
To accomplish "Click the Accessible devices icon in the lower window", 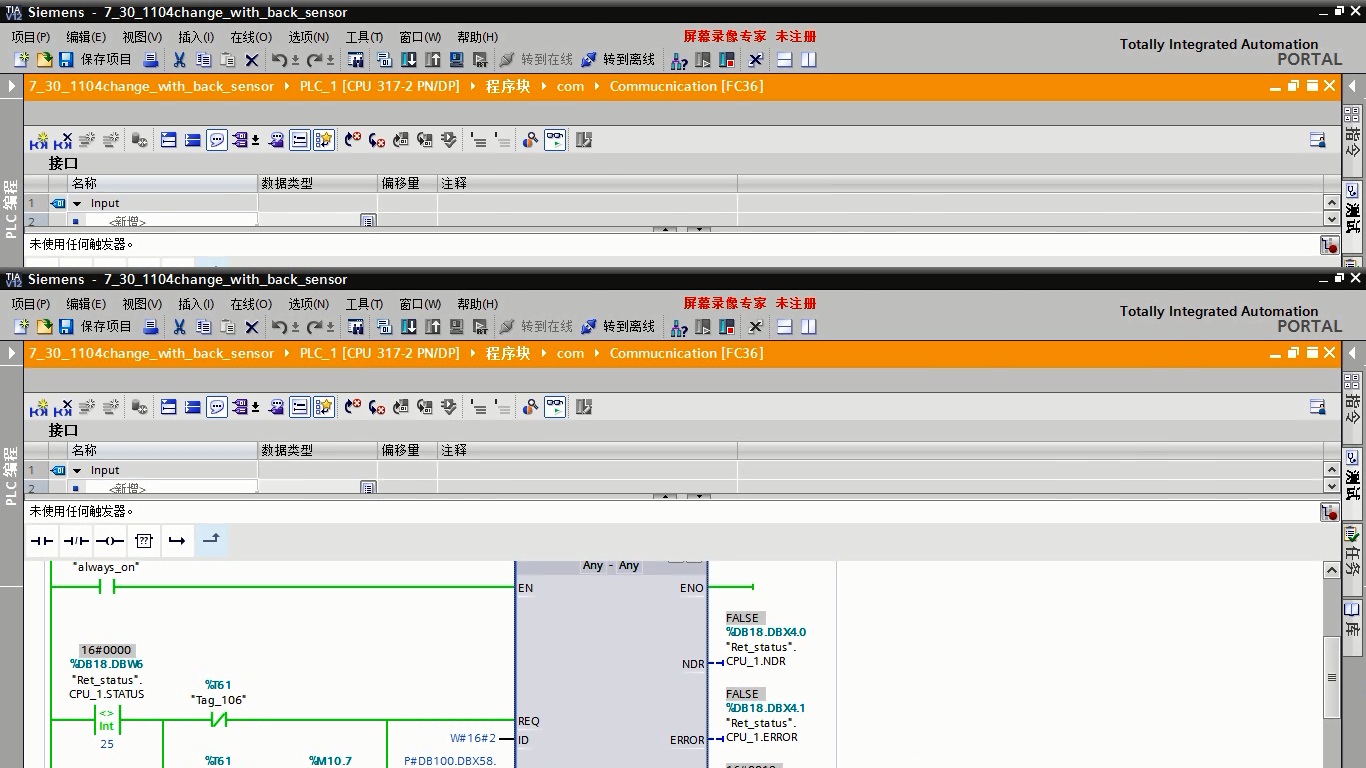I will pos(679,327).
